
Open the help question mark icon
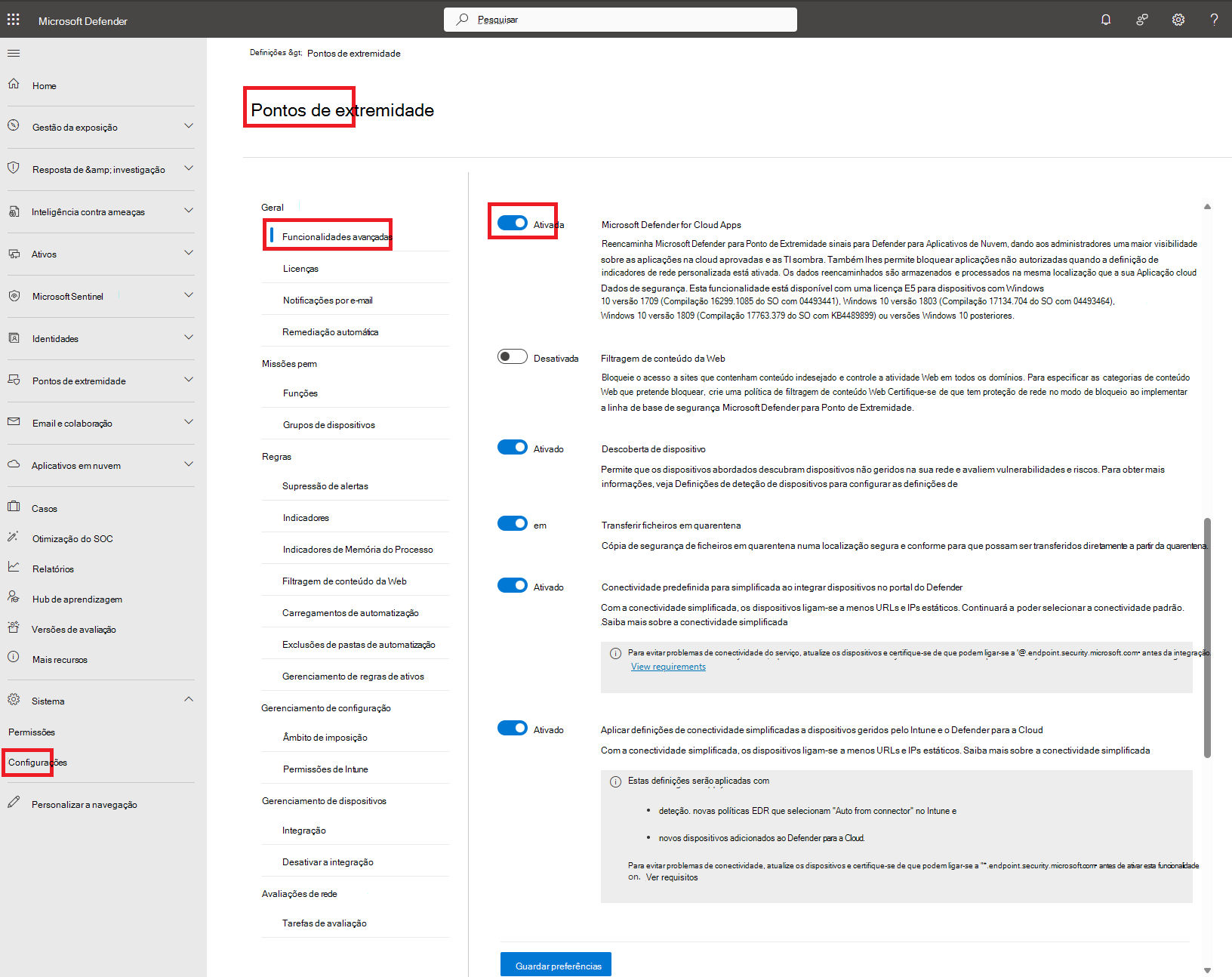[1214, 20]
